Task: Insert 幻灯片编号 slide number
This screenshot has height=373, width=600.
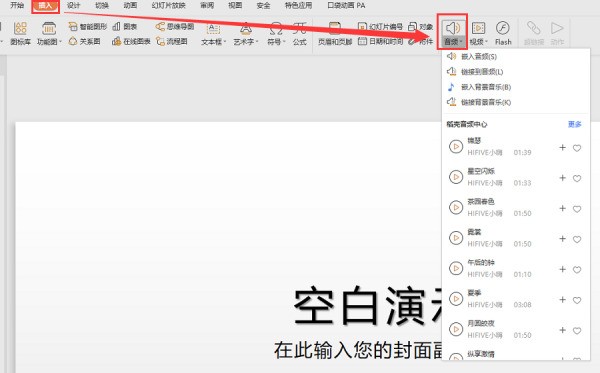Action: tap(380, 26)
